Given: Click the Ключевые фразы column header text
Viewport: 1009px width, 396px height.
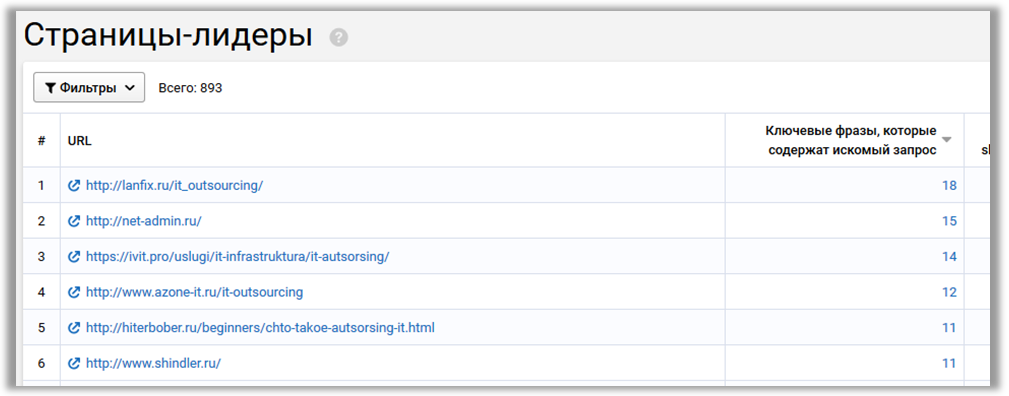Looking at the screenshot, I should click(851, 140).
